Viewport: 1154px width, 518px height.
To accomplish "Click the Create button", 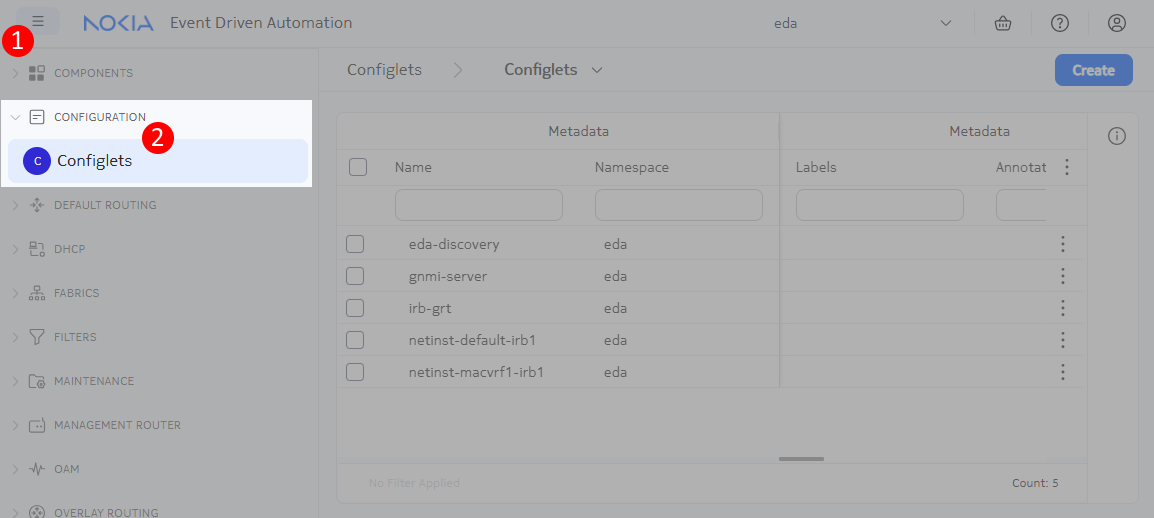I will point(1093,70).
